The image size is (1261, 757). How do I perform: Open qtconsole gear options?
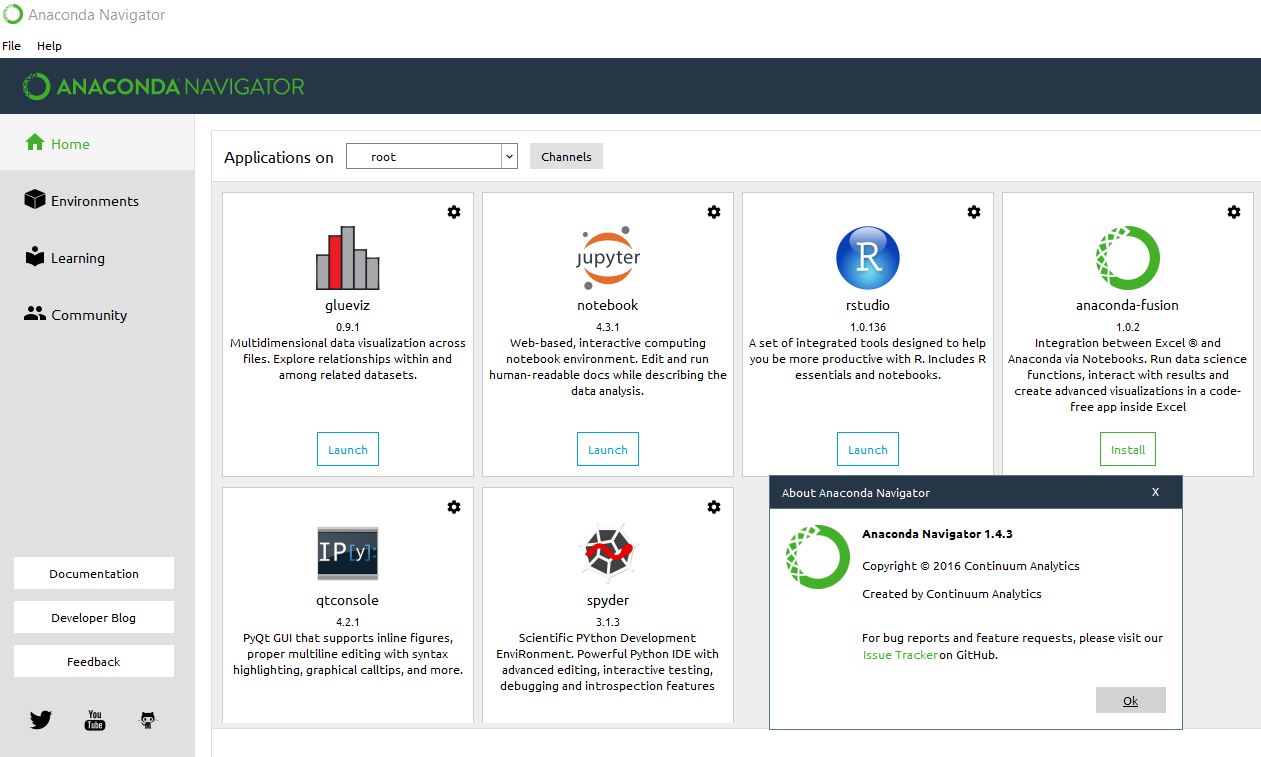pos(454,507)
